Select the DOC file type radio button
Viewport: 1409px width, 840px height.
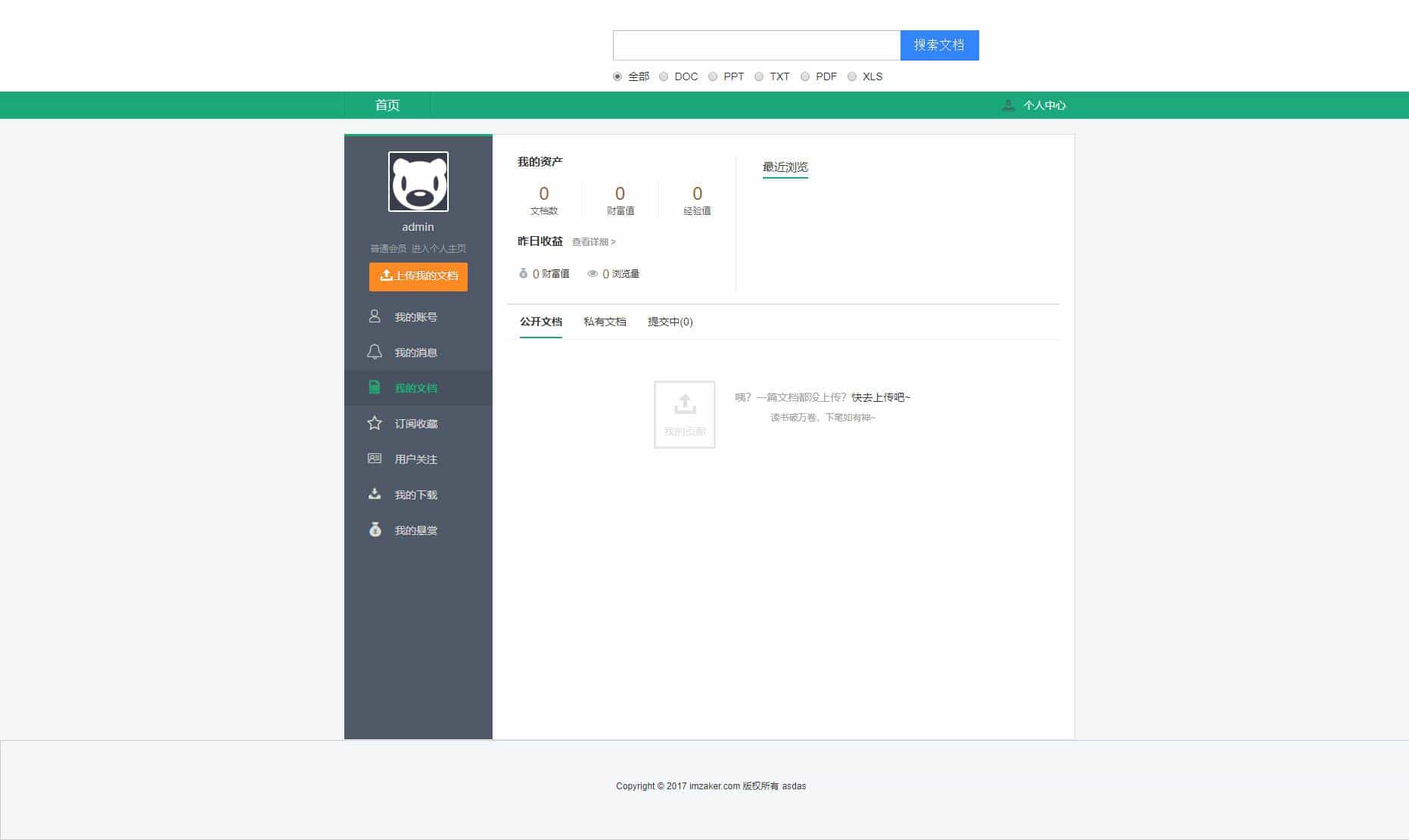(664, 76)
